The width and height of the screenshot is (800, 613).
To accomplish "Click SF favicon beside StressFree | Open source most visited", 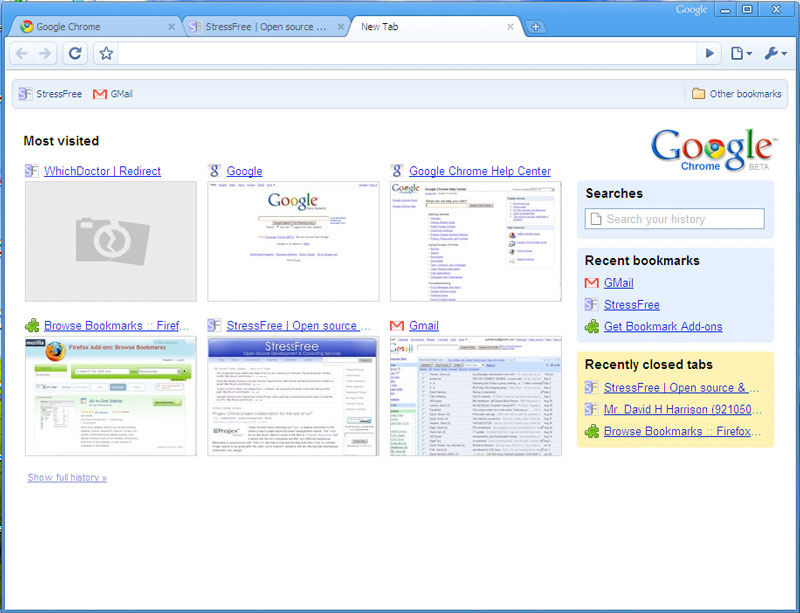I will click(x=214, y=326).
